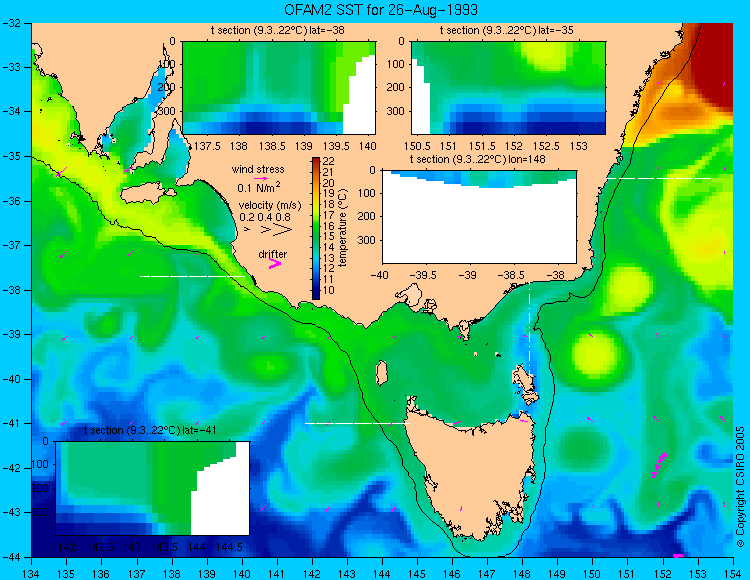This screenshot has height=580, width=750.
Task: Click the "16" label on the temperature colorbar
Action: (x=329, y=226)
